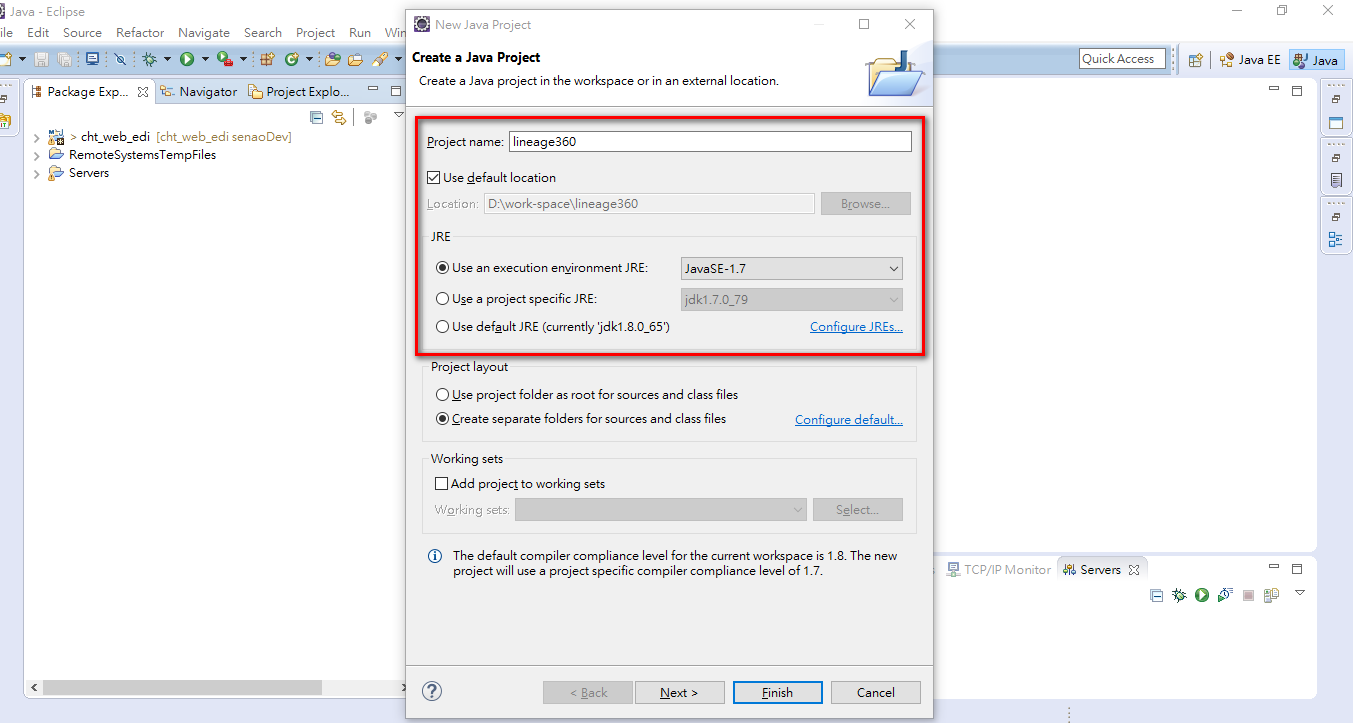Open the console monitor toolbar icon
1353x723 pixels.
coord(92,59)
